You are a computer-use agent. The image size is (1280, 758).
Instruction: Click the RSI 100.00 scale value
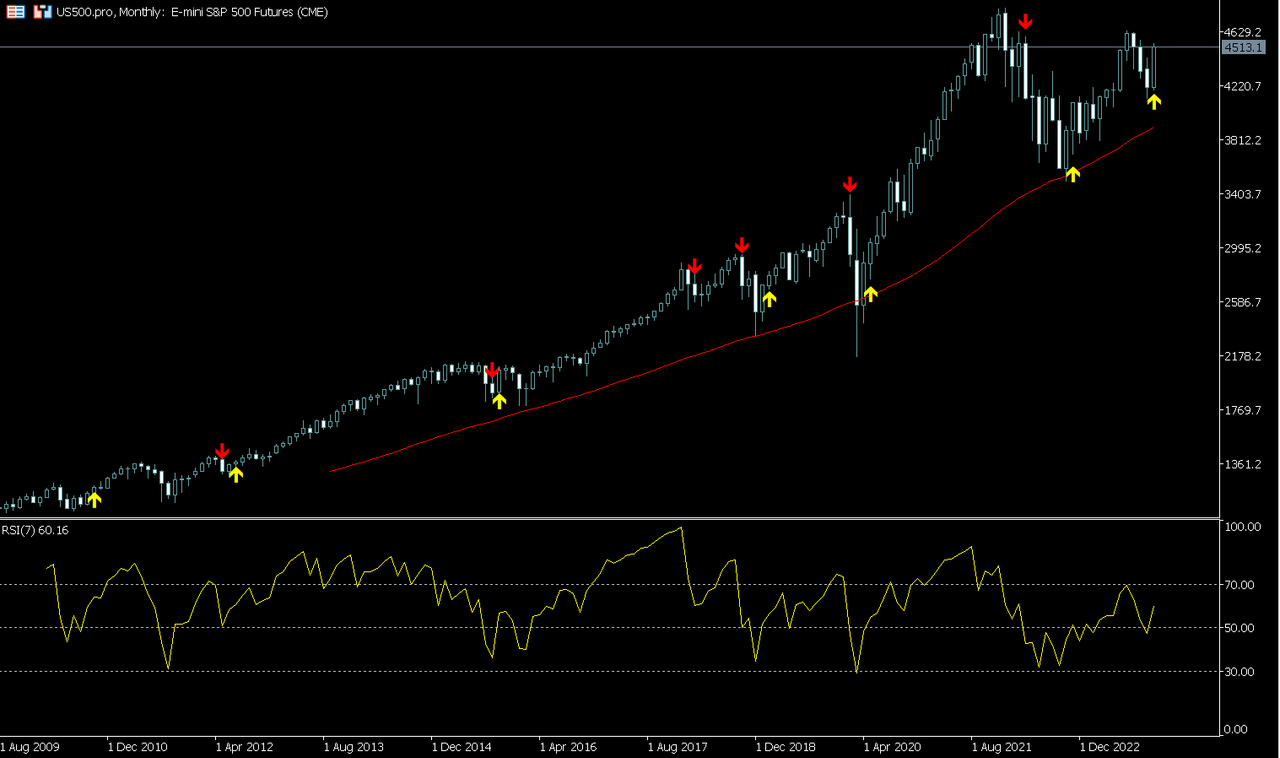pyautogui.click(x=1245, y=527)
